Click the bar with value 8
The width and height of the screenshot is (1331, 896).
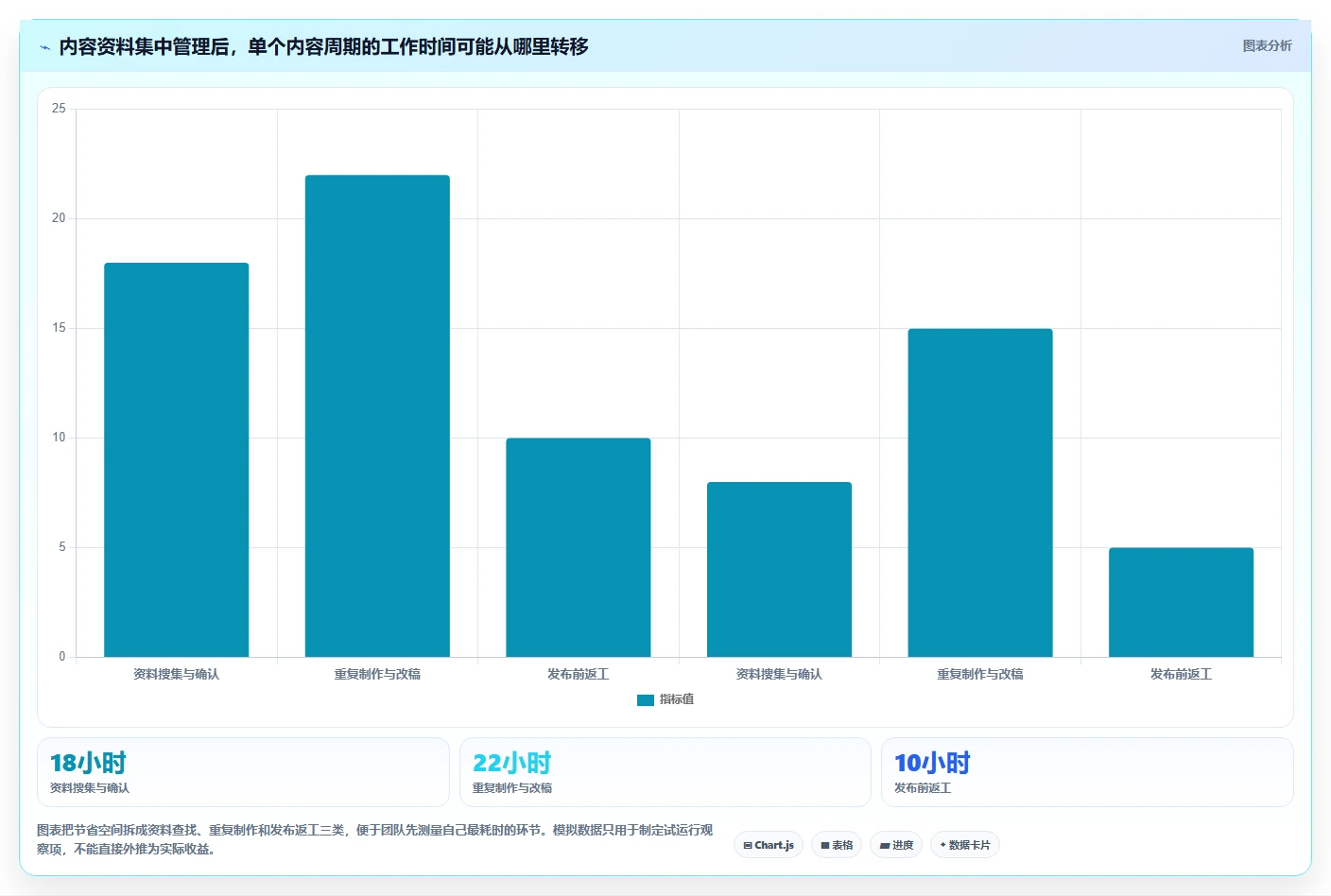(779, 569)
